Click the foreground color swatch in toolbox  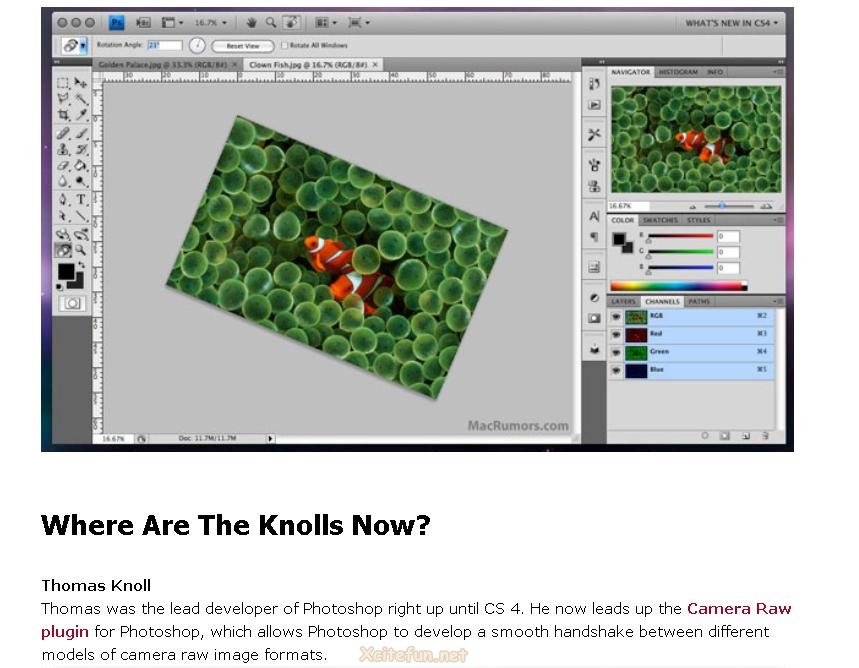point(66,271)
